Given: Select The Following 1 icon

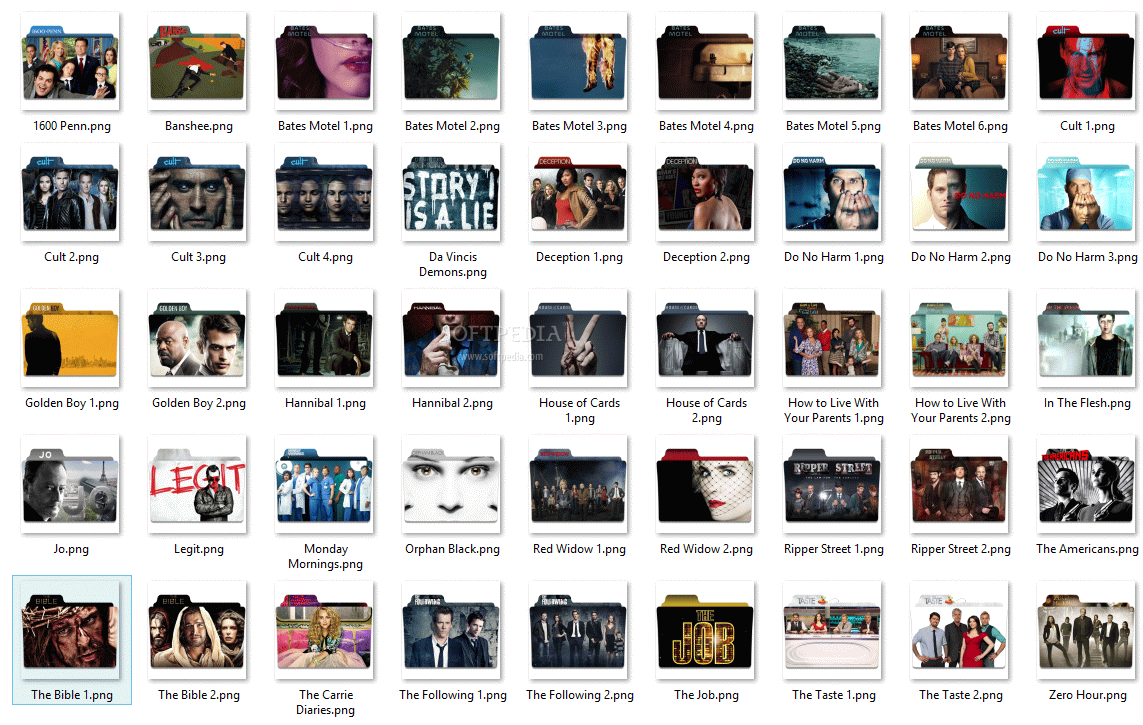Looking at the screenshot, I should pos(452,630).
